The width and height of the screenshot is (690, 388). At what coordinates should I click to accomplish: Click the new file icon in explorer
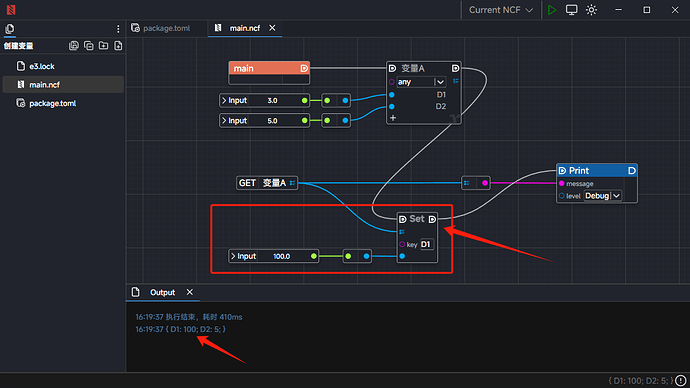118,45
